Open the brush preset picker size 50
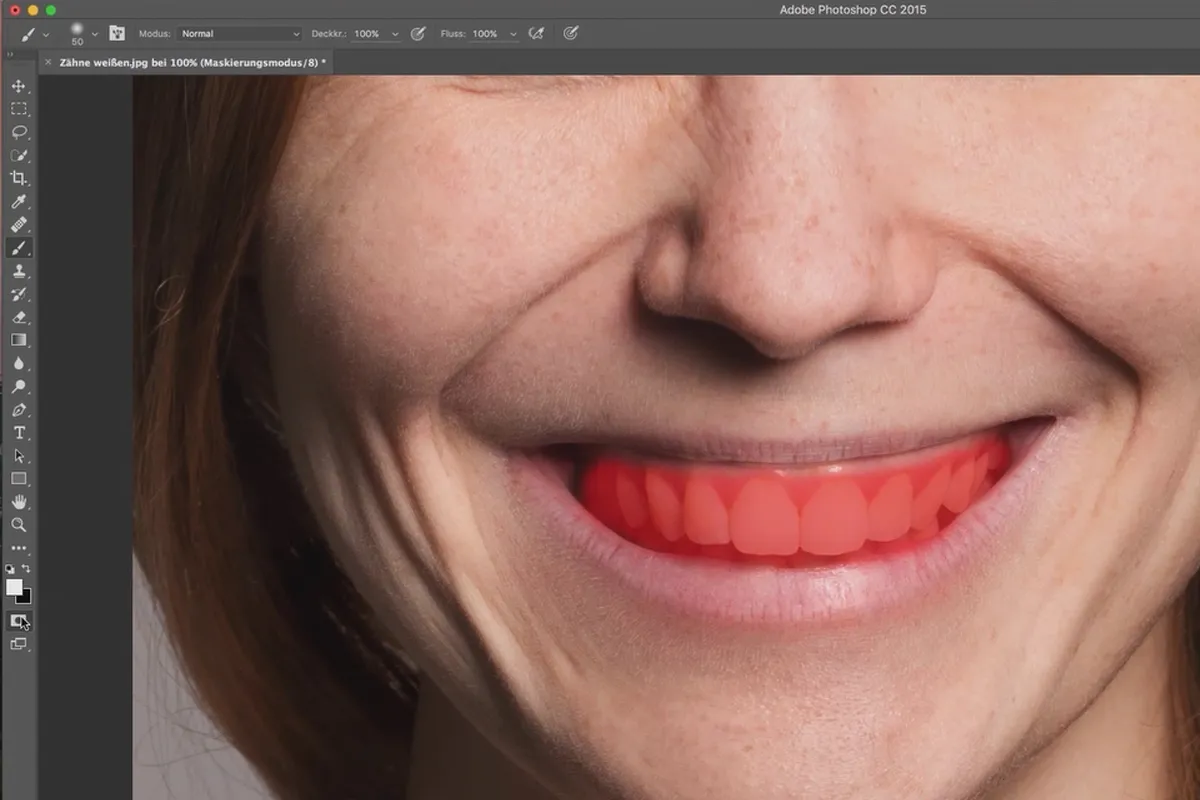 tap(82, 34)
